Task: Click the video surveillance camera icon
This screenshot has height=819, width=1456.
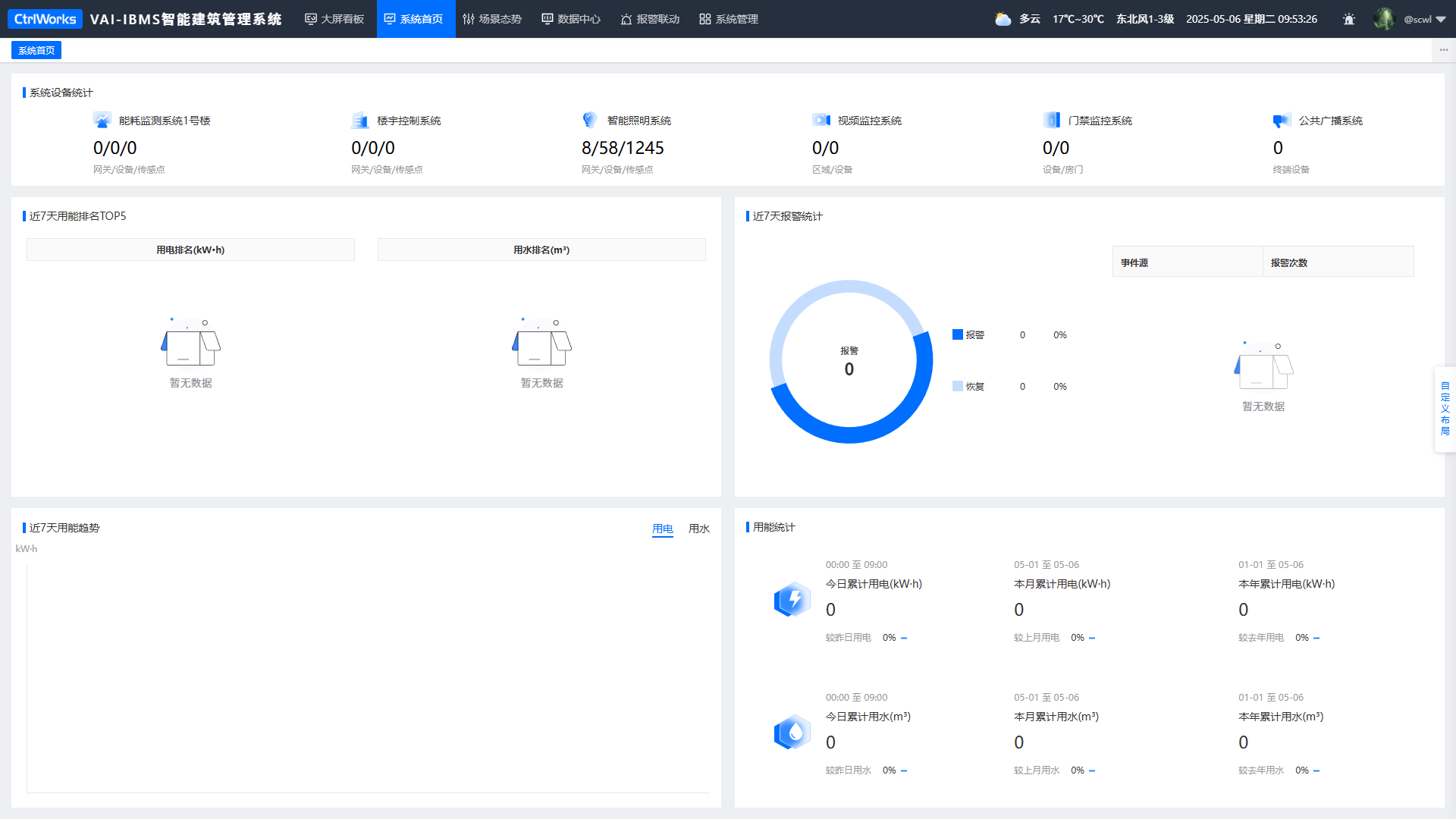Action: 821,120
